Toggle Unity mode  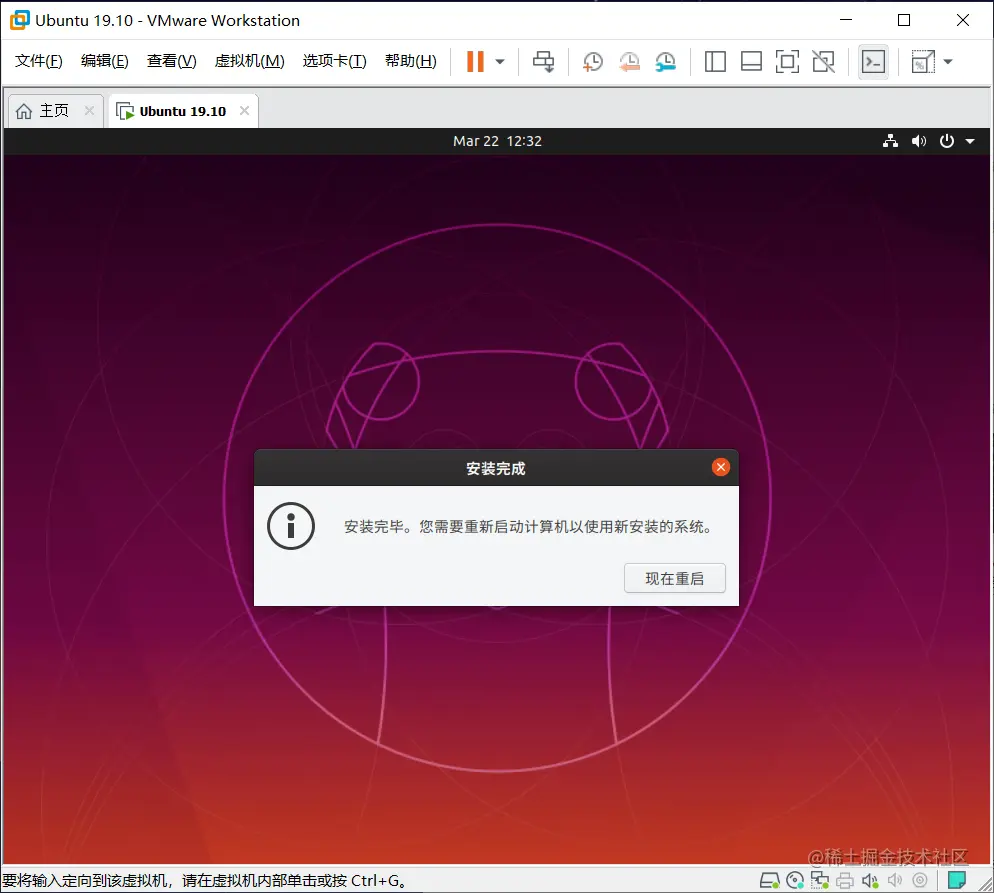pyautogui.click(x=823, y=61)
